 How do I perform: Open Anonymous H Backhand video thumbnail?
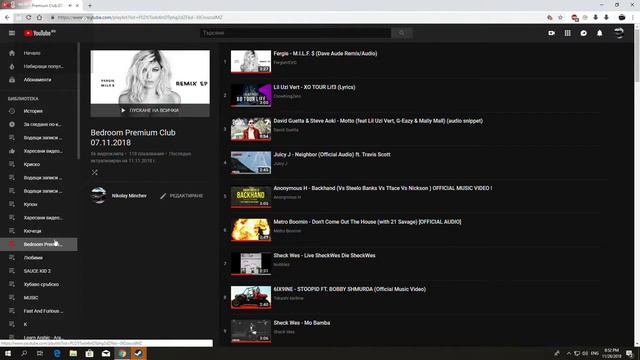click(251, 196)
